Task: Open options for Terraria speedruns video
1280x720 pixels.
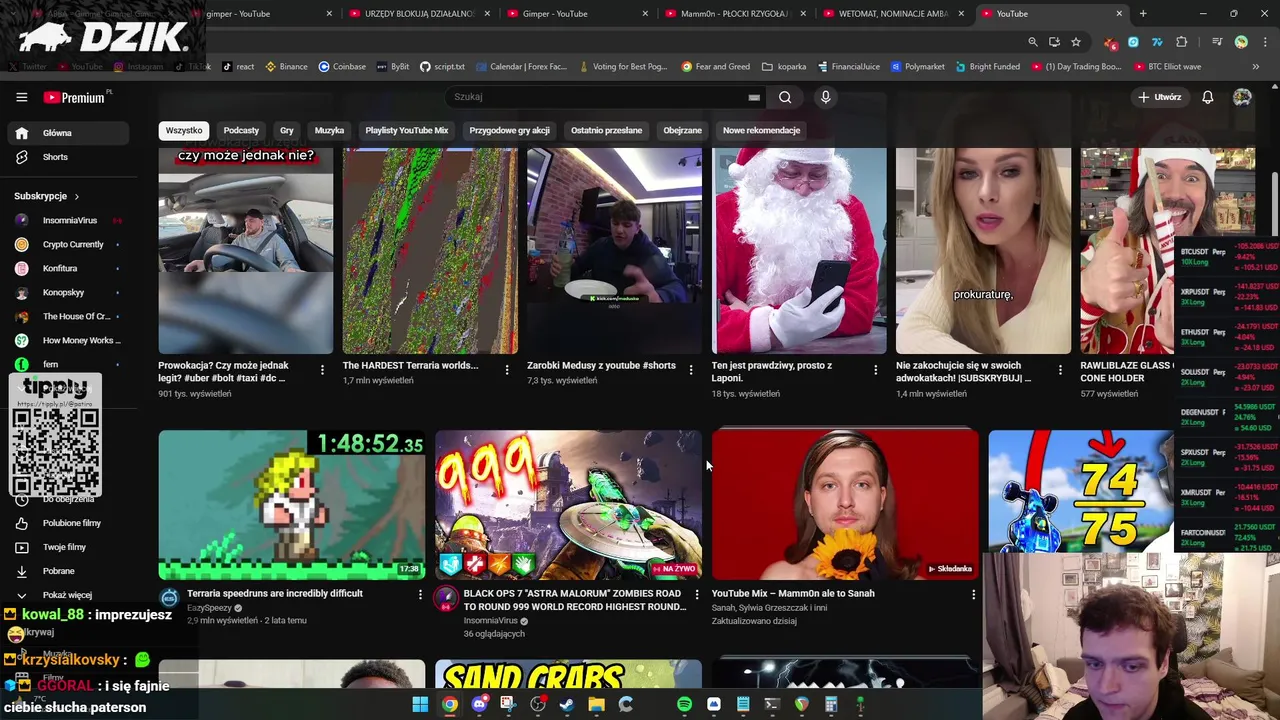Action: [420, 594]
